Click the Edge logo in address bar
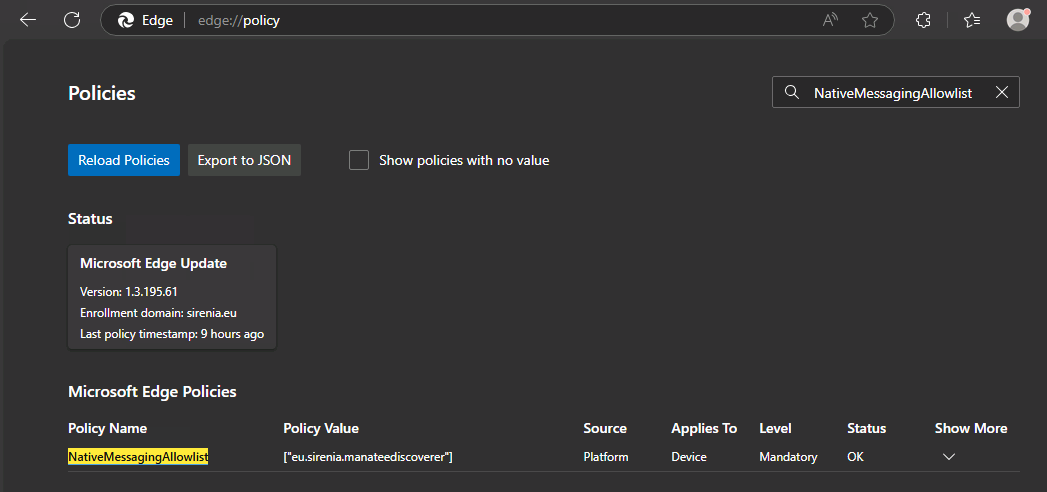The image size is (1047, 492). coord(126,21)
